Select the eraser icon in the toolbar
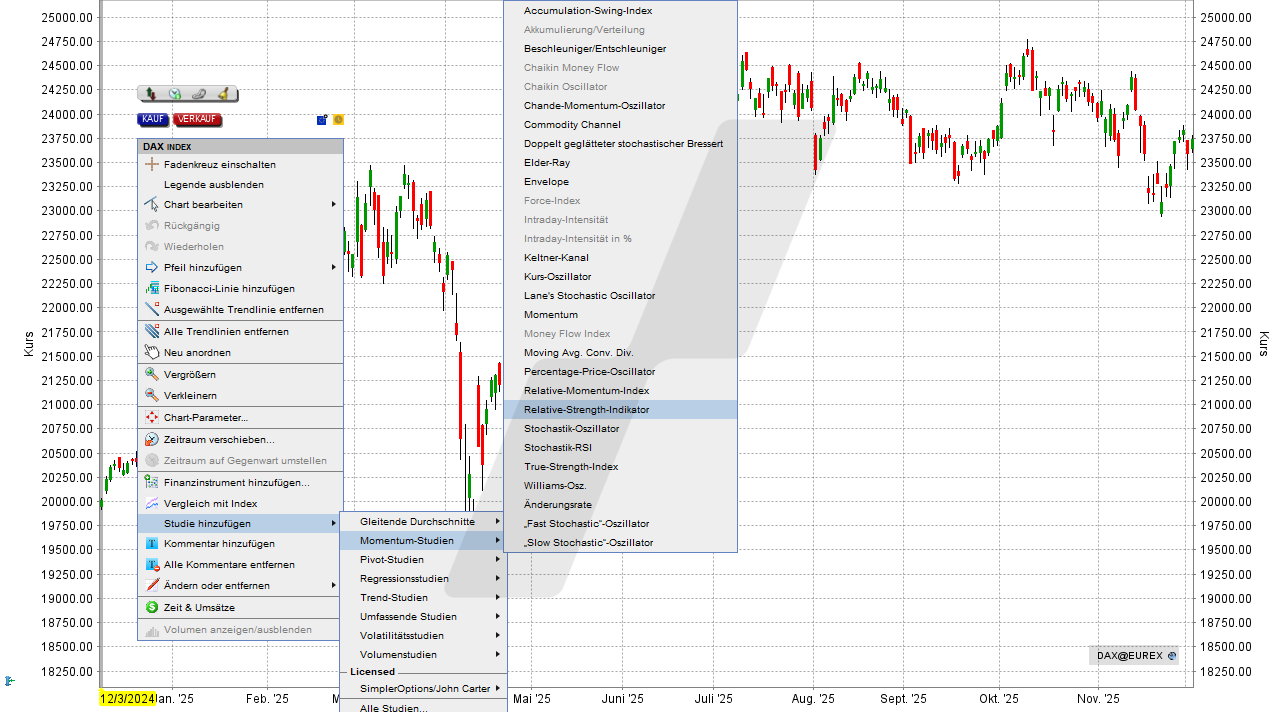This screenshot has height=718, width=1280. pyautogui.click(x=198, y=94)
